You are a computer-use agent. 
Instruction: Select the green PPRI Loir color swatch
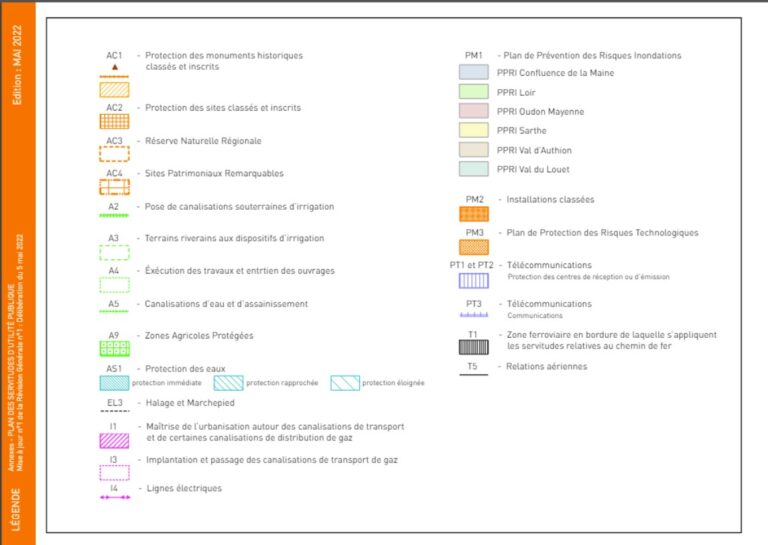click(x=473, y=92)
